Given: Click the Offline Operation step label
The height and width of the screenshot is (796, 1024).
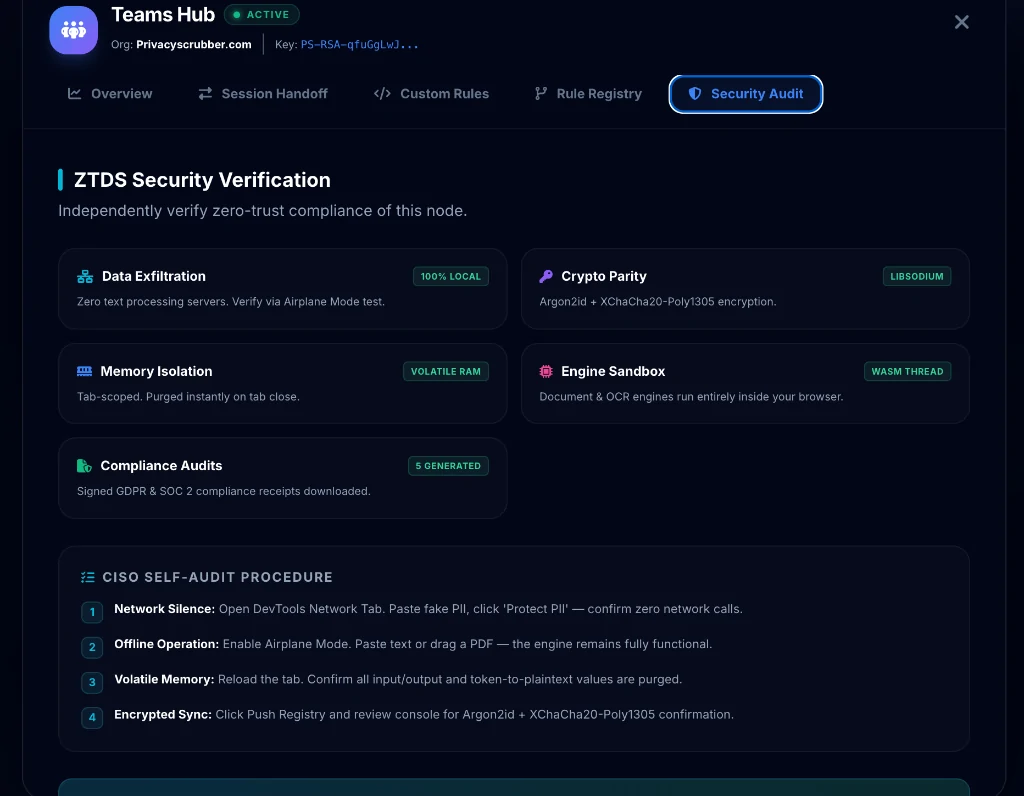Looking at the screenshot, I should pyautogui.click(x=167, y=645).
